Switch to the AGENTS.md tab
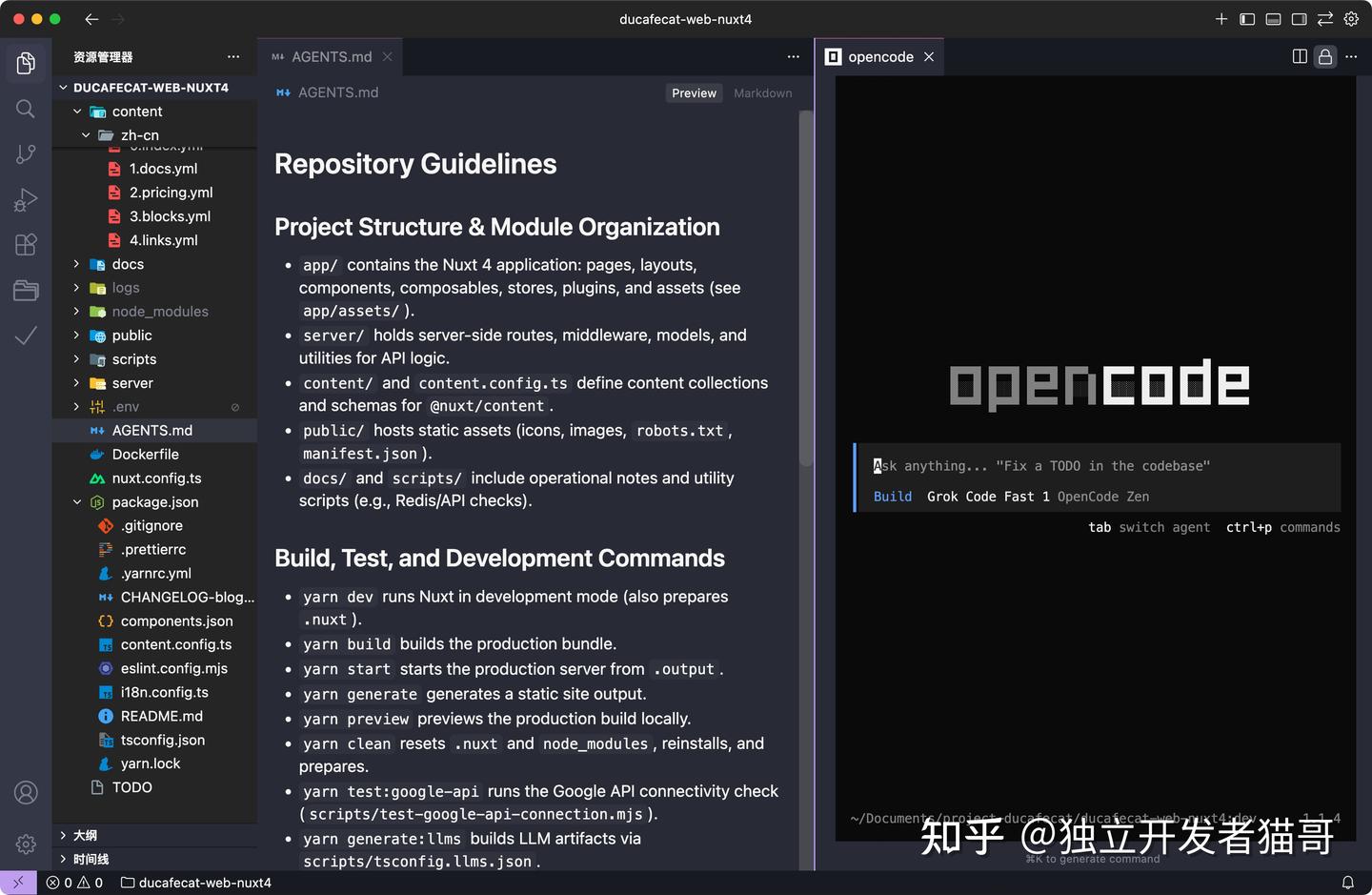The image size is (1372, 895). tap(330, 56)
